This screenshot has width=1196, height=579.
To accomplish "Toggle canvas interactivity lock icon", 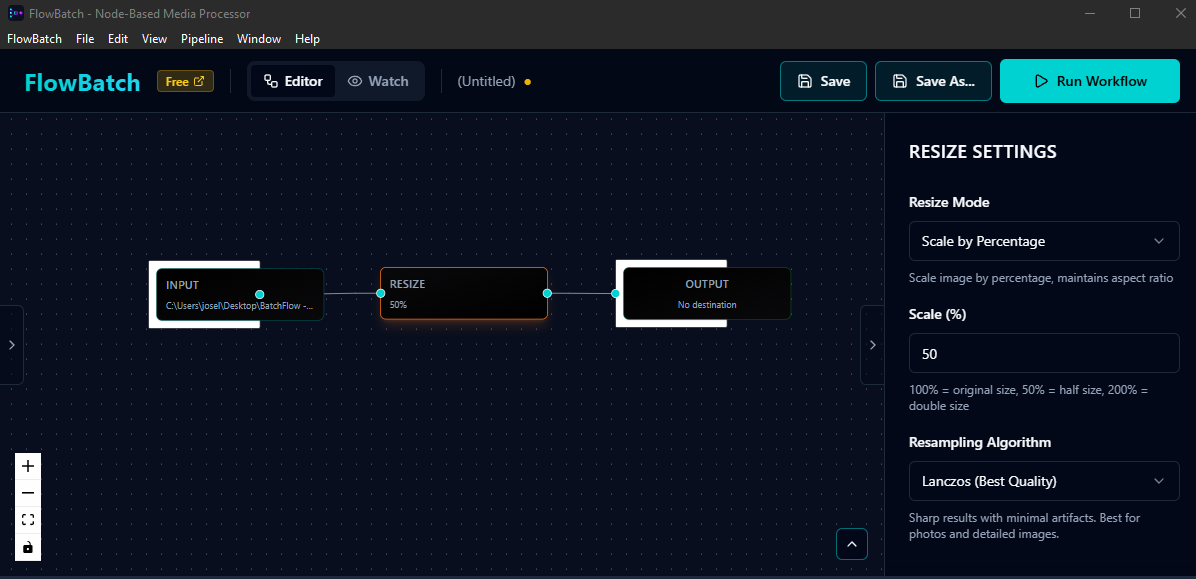I will (x=28, y=547).
